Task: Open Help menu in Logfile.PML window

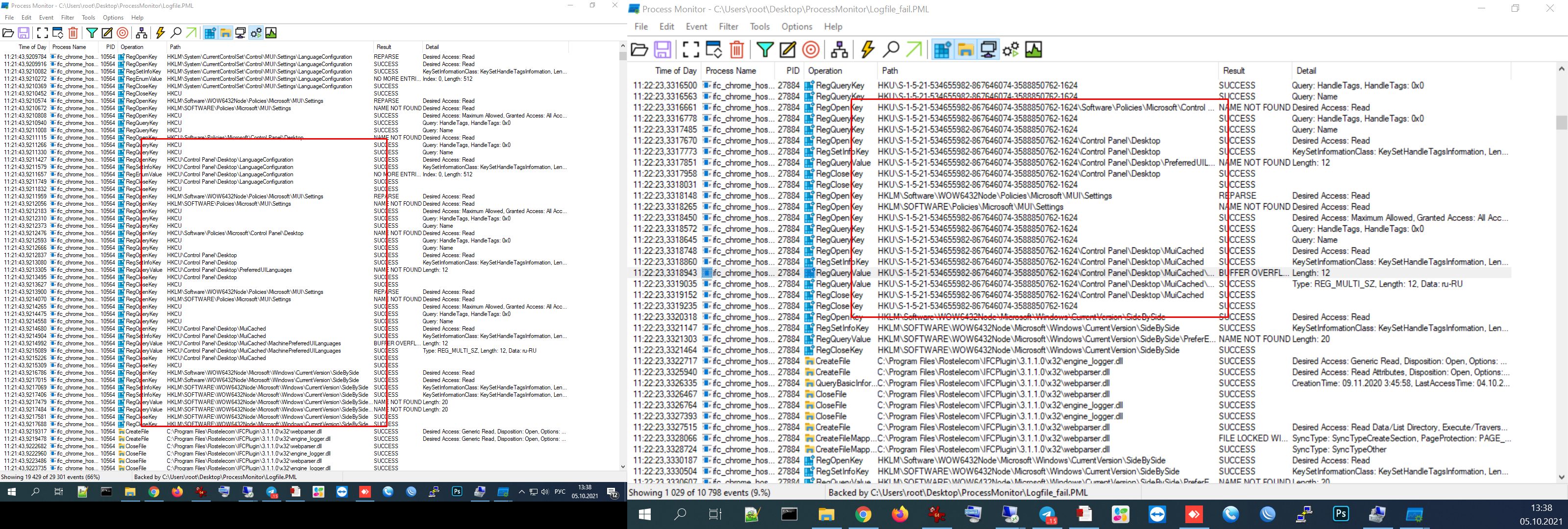Action: tap(138, 18)
